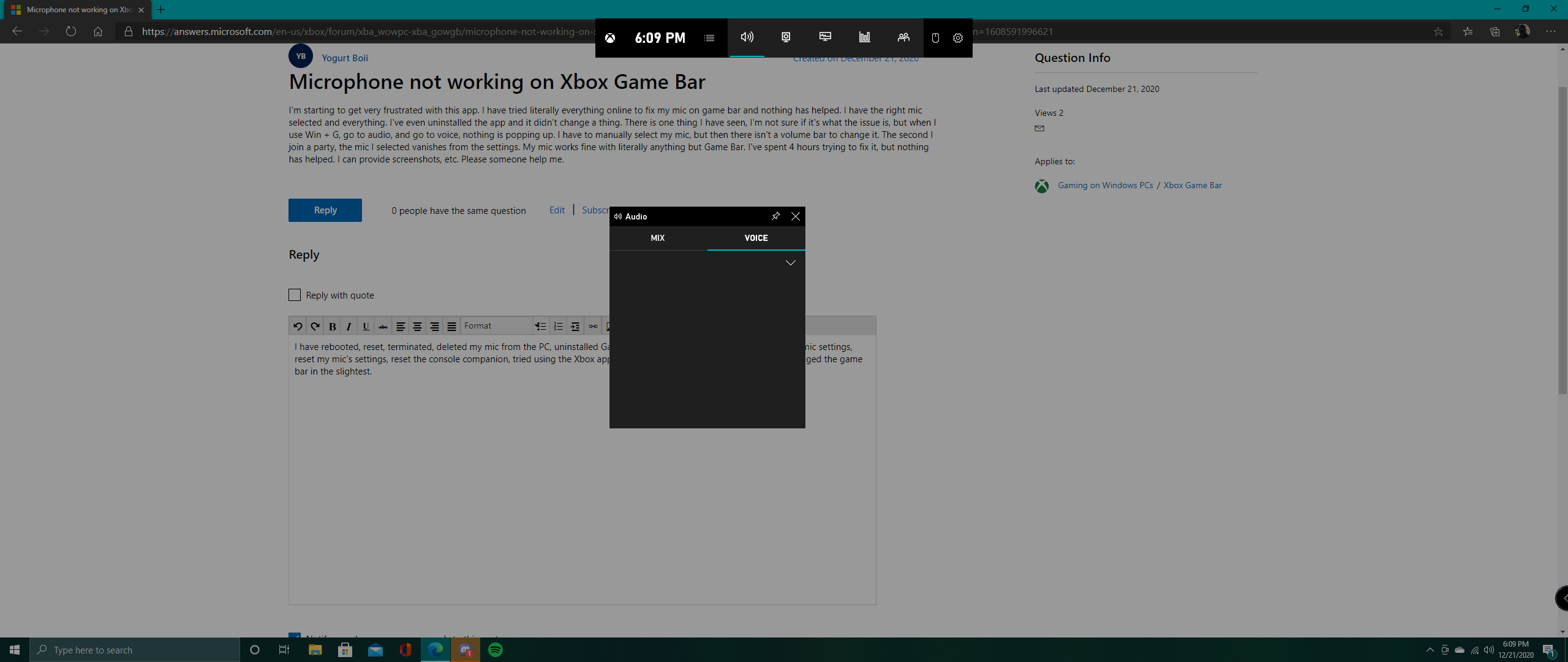The height and width of the screenshot is (662, 1568).
Task: Open the Resources bar-chart widget
Action: 864,37
